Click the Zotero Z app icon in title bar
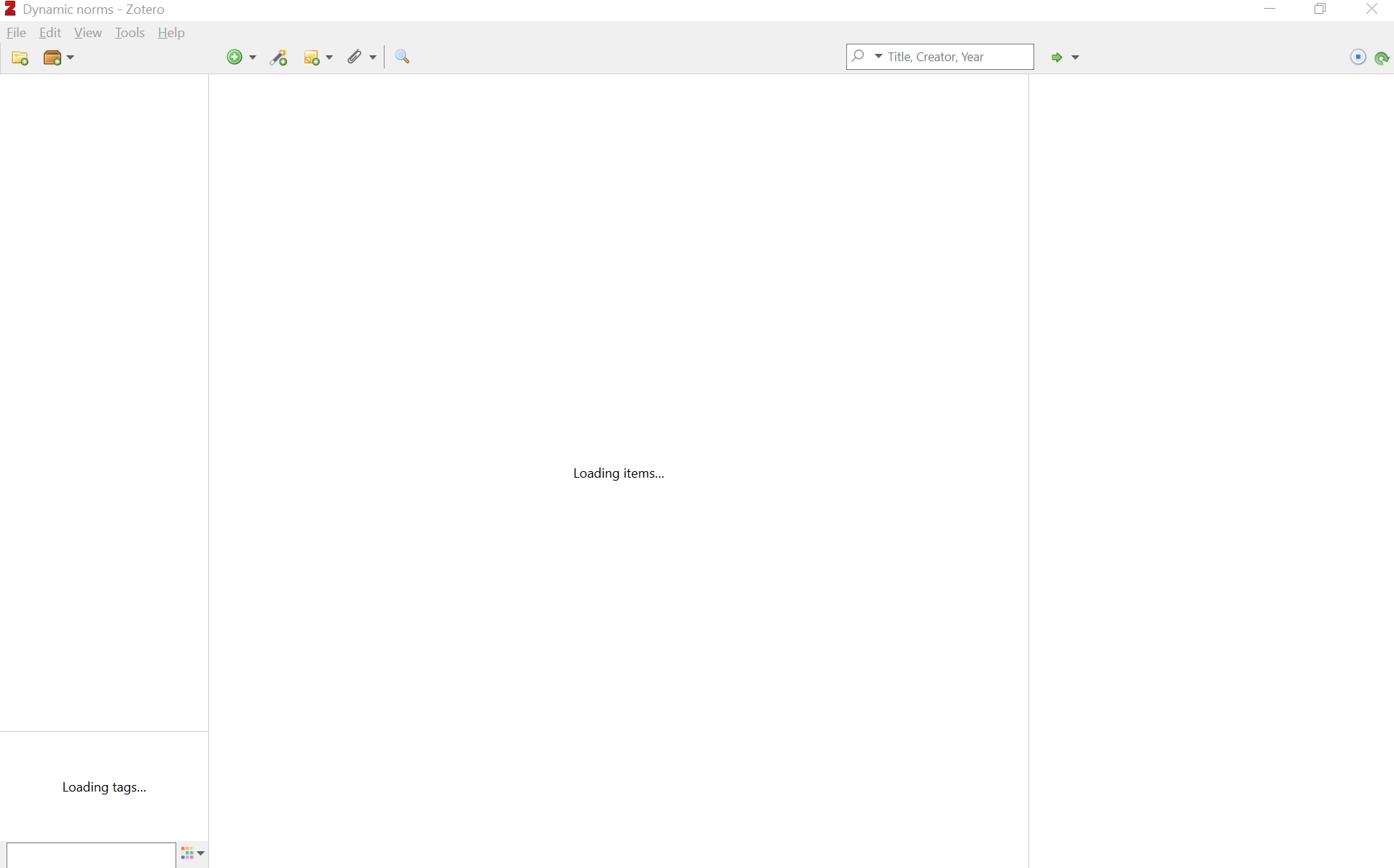 [x=10, y=9]
